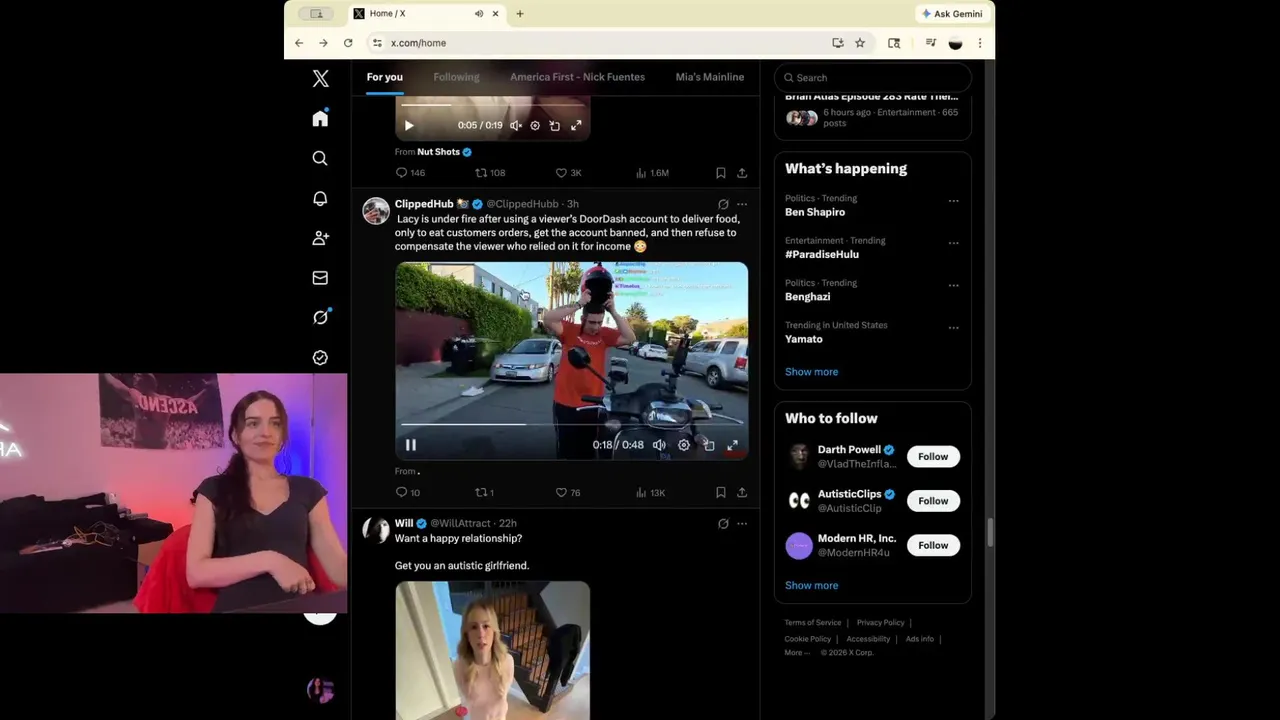Open Grok explain icon on ClippedHub post

(x=723, y=204)
